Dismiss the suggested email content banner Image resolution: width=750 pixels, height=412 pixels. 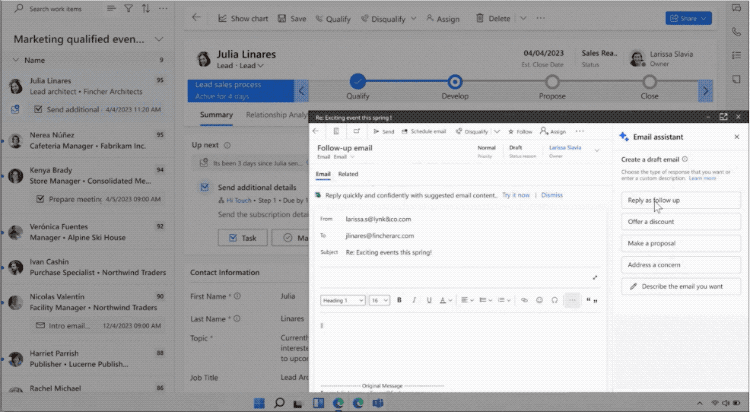pos(551,195)
